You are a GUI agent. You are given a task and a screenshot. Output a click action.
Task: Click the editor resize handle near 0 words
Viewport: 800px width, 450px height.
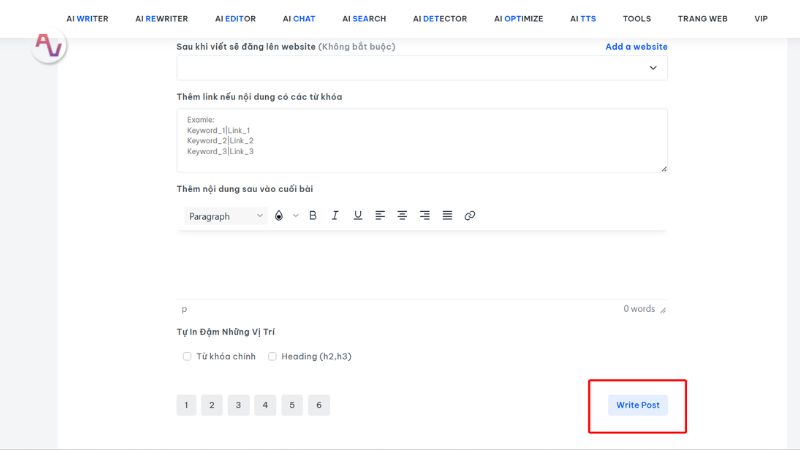tap(663, 310)
